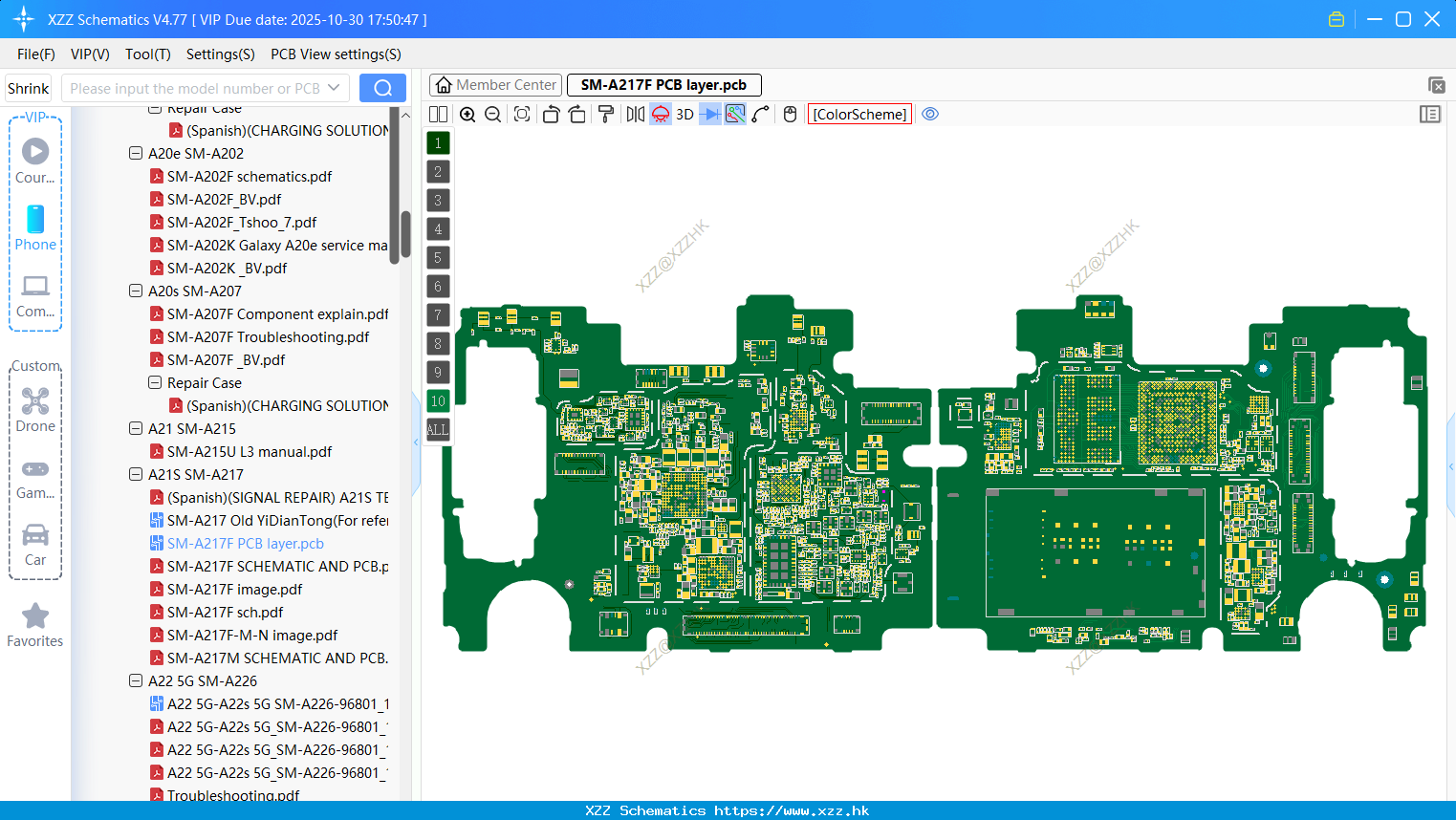Toggle the diode mode icon
Image resolution: width=1456 pixels, height=820 pixels.
[709, 115]
